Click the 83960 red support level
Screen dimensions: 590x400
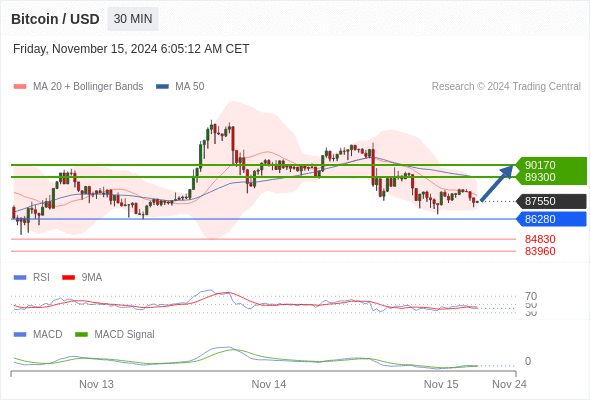click(x=540, y=251)
